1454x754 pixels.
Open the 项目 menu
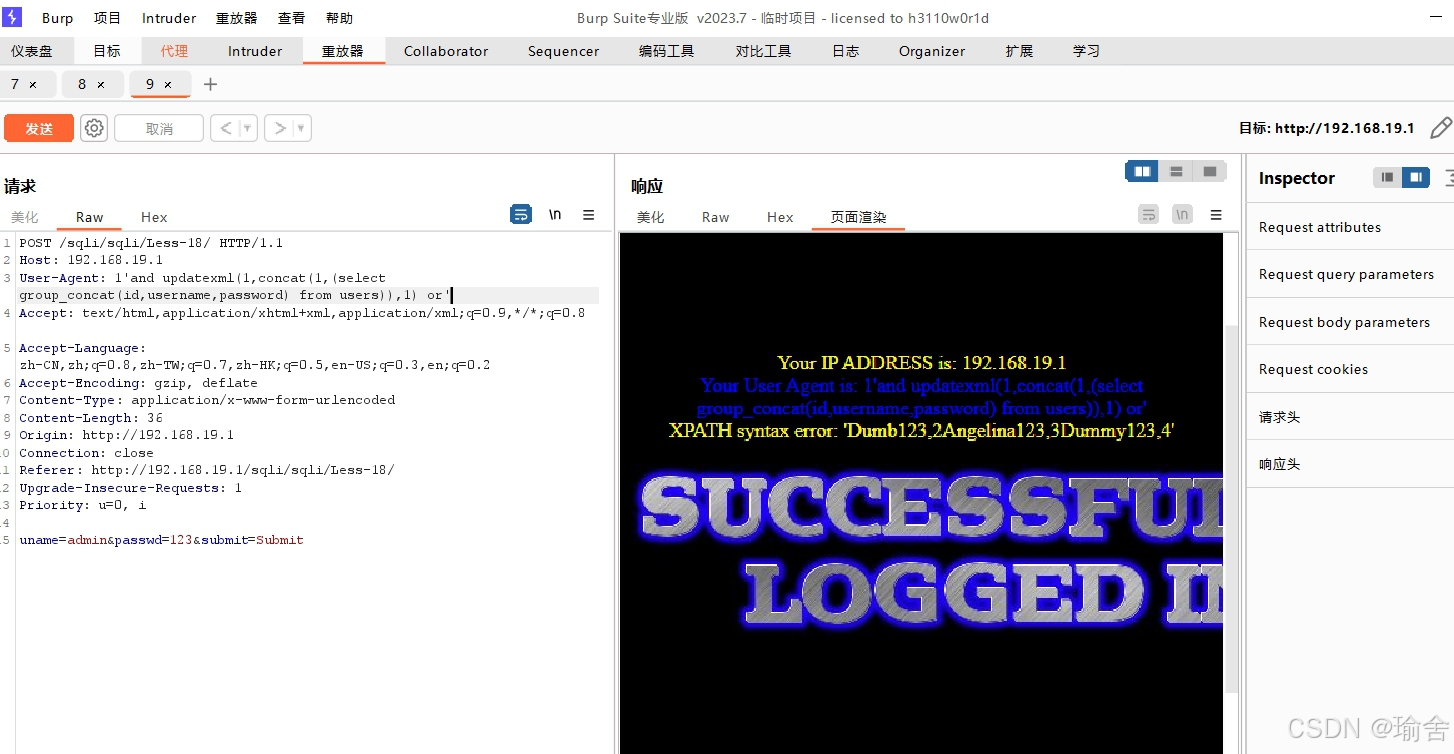(x=107, y=18)
